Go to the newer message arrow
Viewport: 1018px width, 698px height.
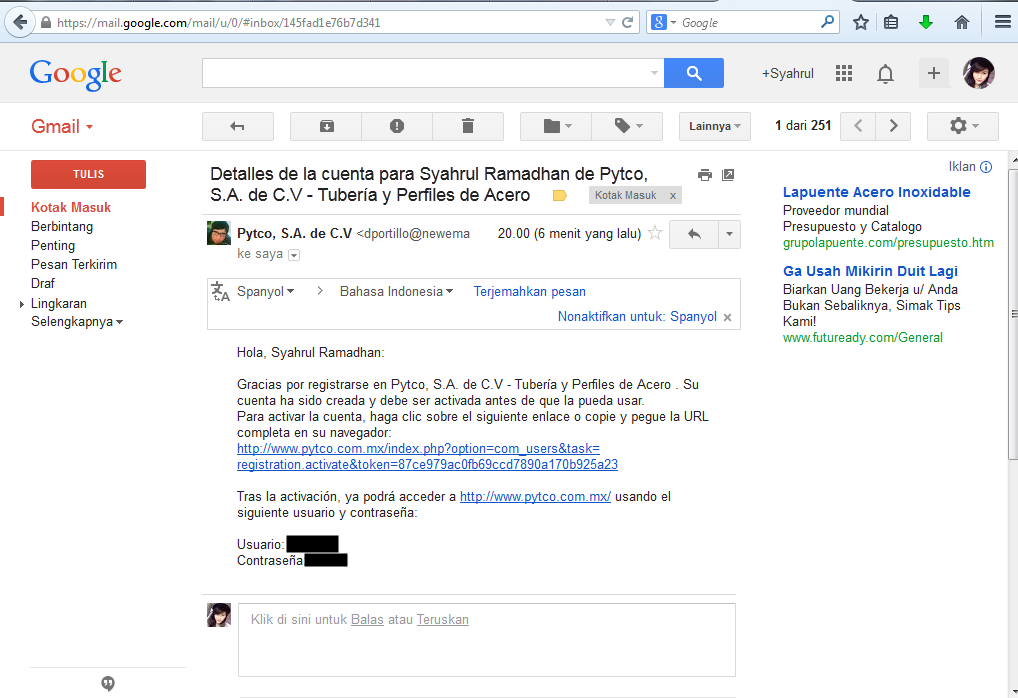858,126
